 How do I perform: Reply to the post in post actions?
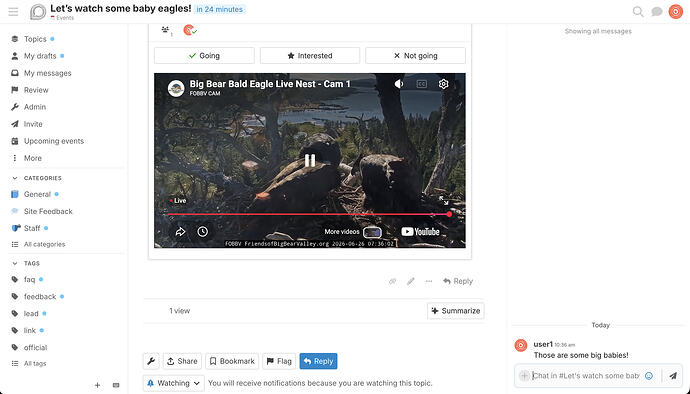[x=458, y=281]
